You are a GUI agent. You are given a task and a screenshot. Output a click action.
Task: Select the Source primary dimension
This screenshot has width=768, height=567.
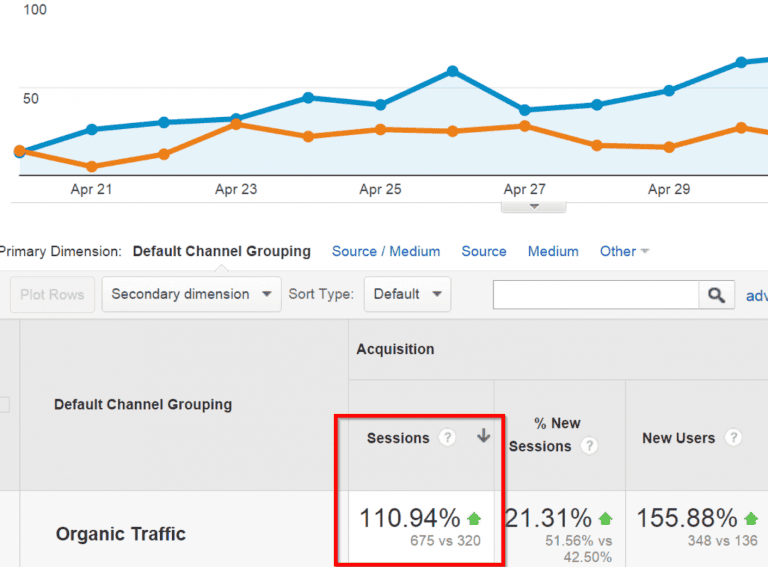pos(484,251)
